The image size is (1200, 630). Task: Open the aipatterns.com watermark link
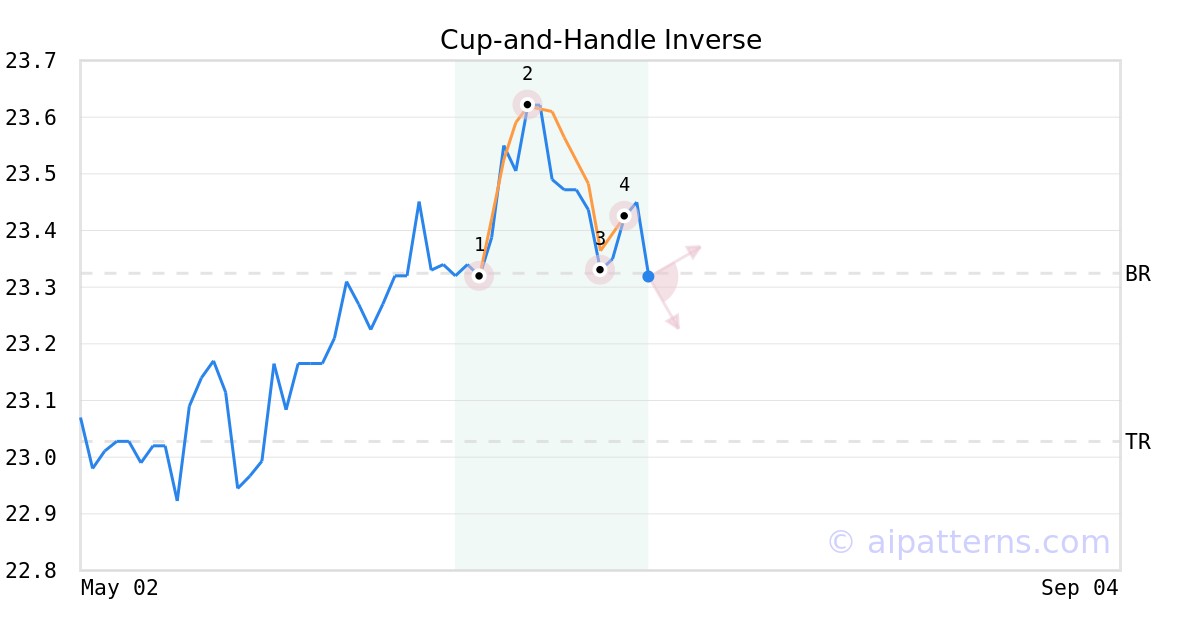968,542
